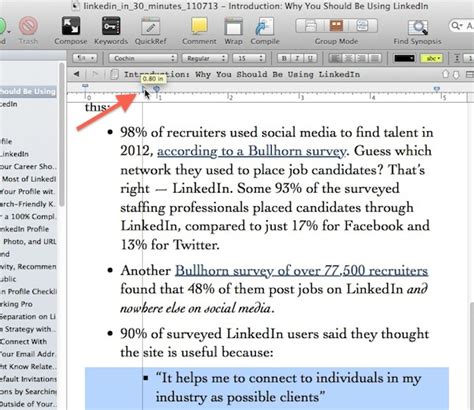
Task: Toggle underline formatting
Action: point(310,58)
